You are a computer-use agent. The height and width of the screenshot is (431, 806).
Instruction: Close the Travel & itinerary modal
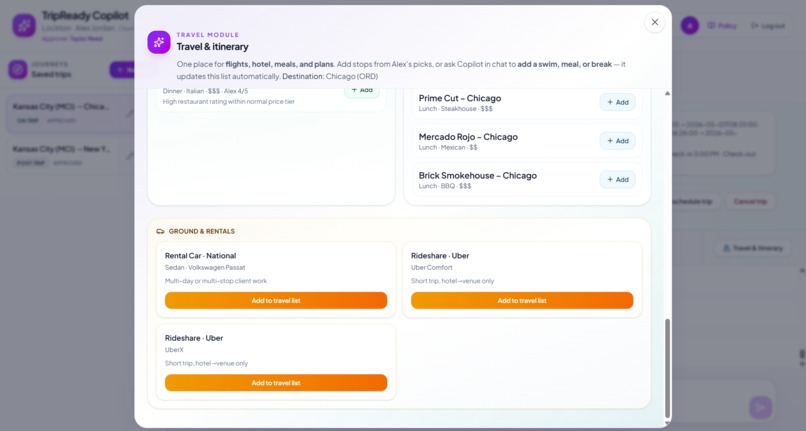[654, 22]
